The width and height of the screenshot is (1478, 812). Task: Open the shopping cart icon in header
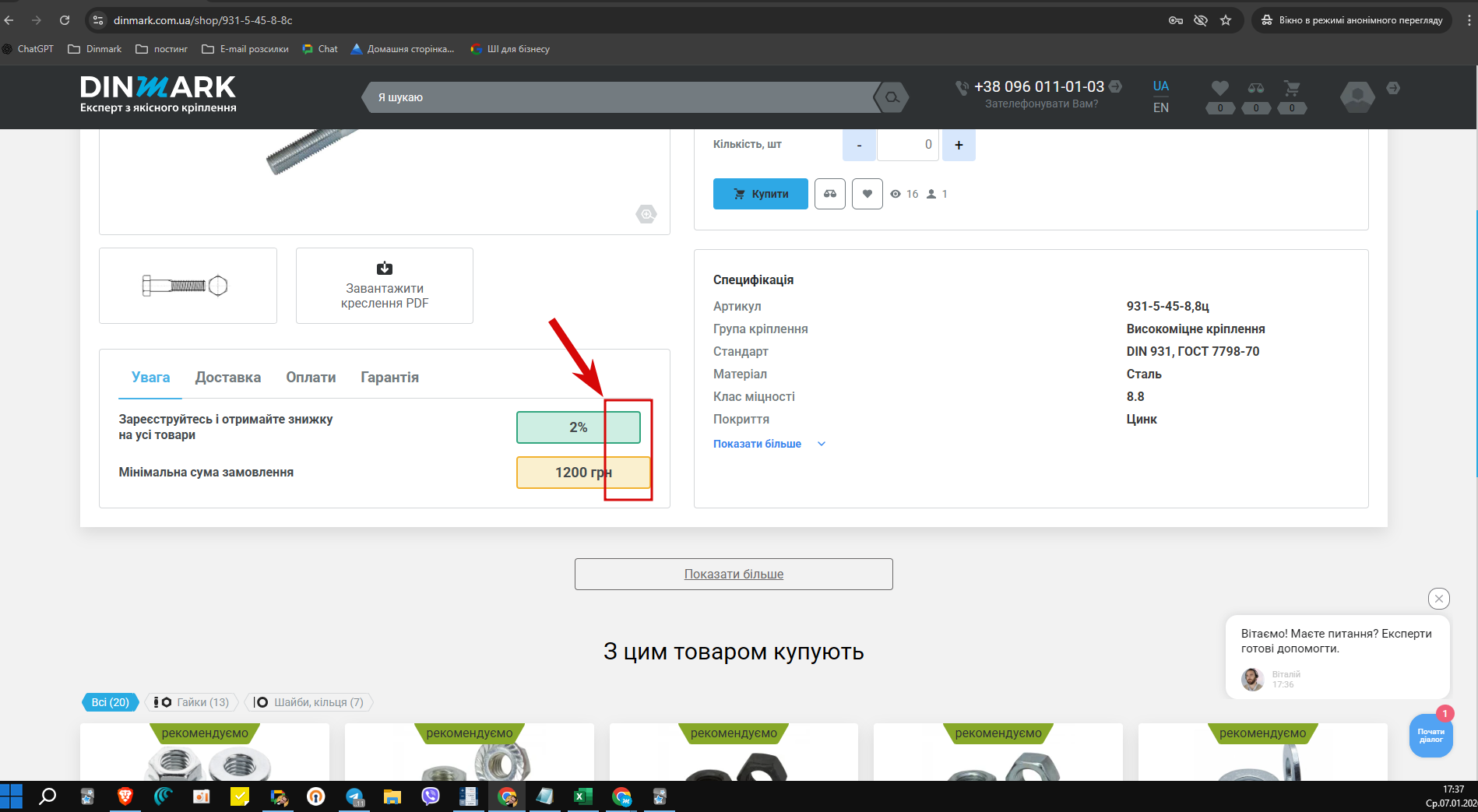click(x=1292, y=89)
